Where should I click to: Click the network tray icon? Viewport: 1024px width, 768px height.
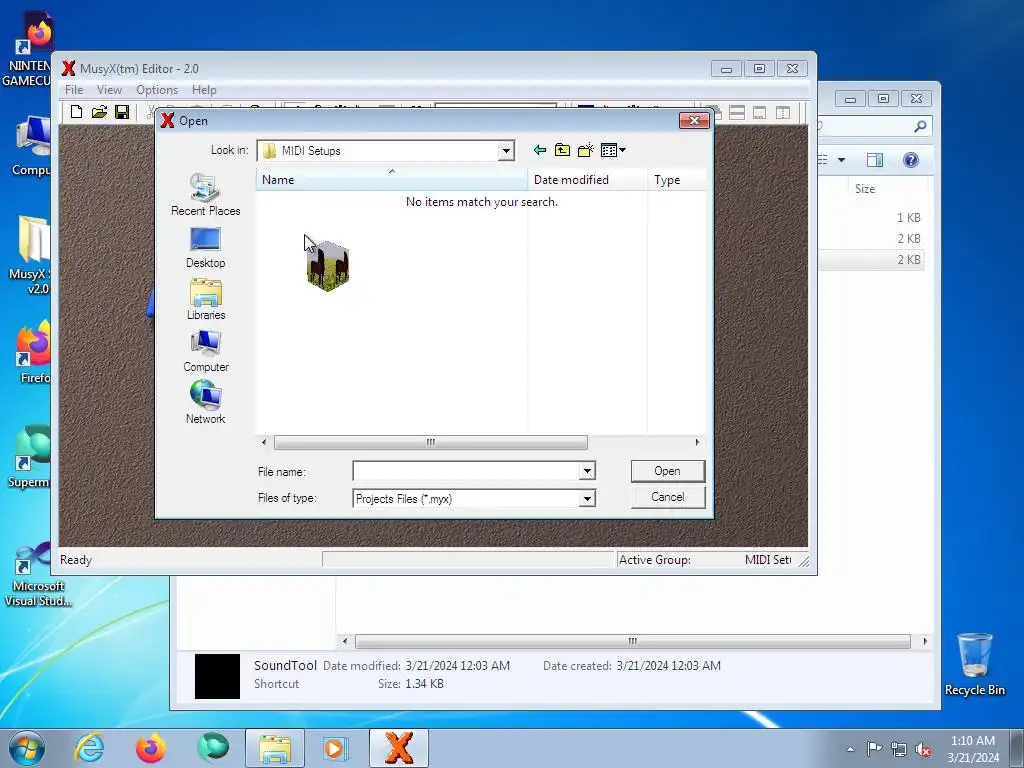[x=899, y=749]
